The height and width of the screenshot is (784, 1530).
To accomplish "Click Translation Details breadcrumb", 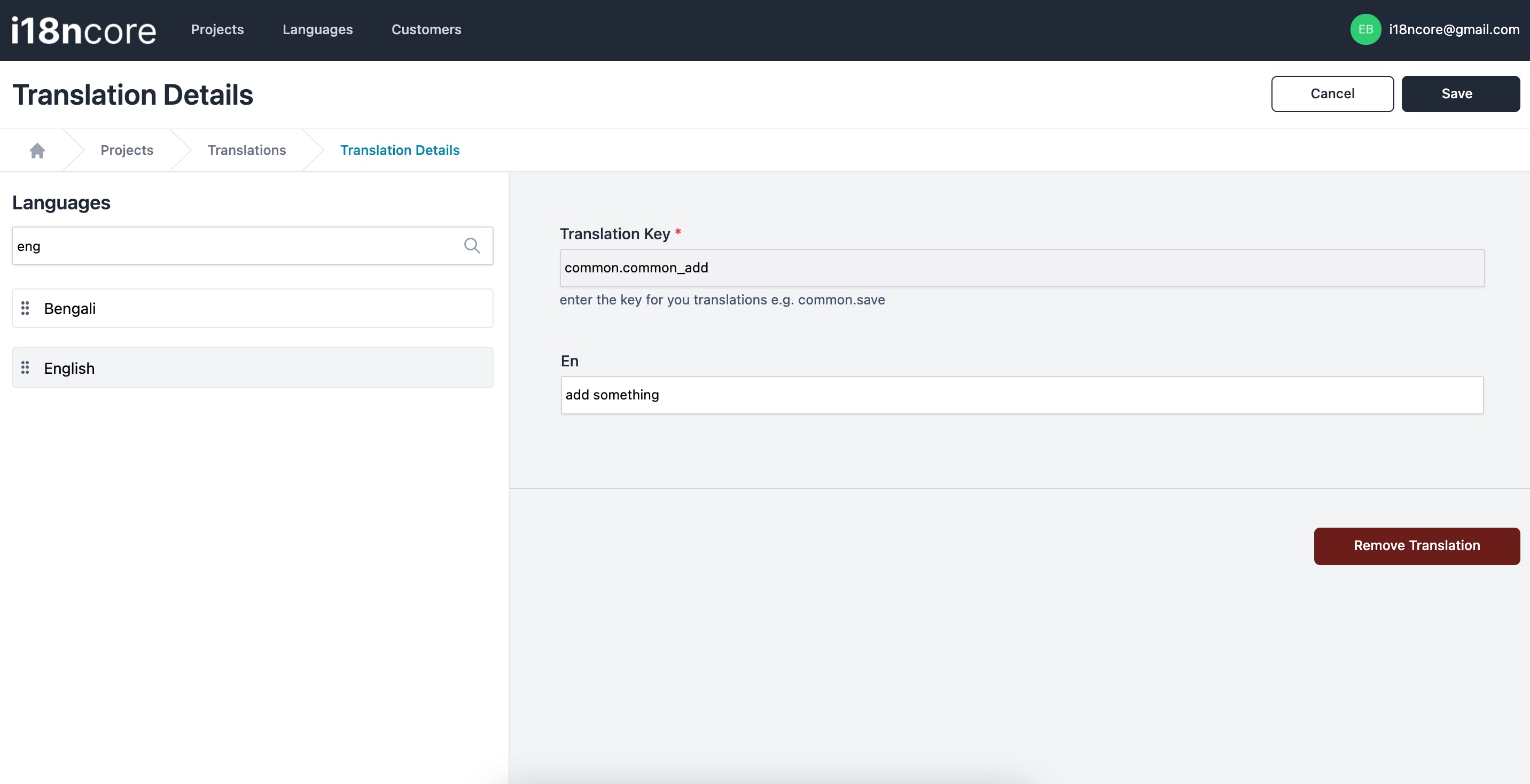I will tap(400, 150).
